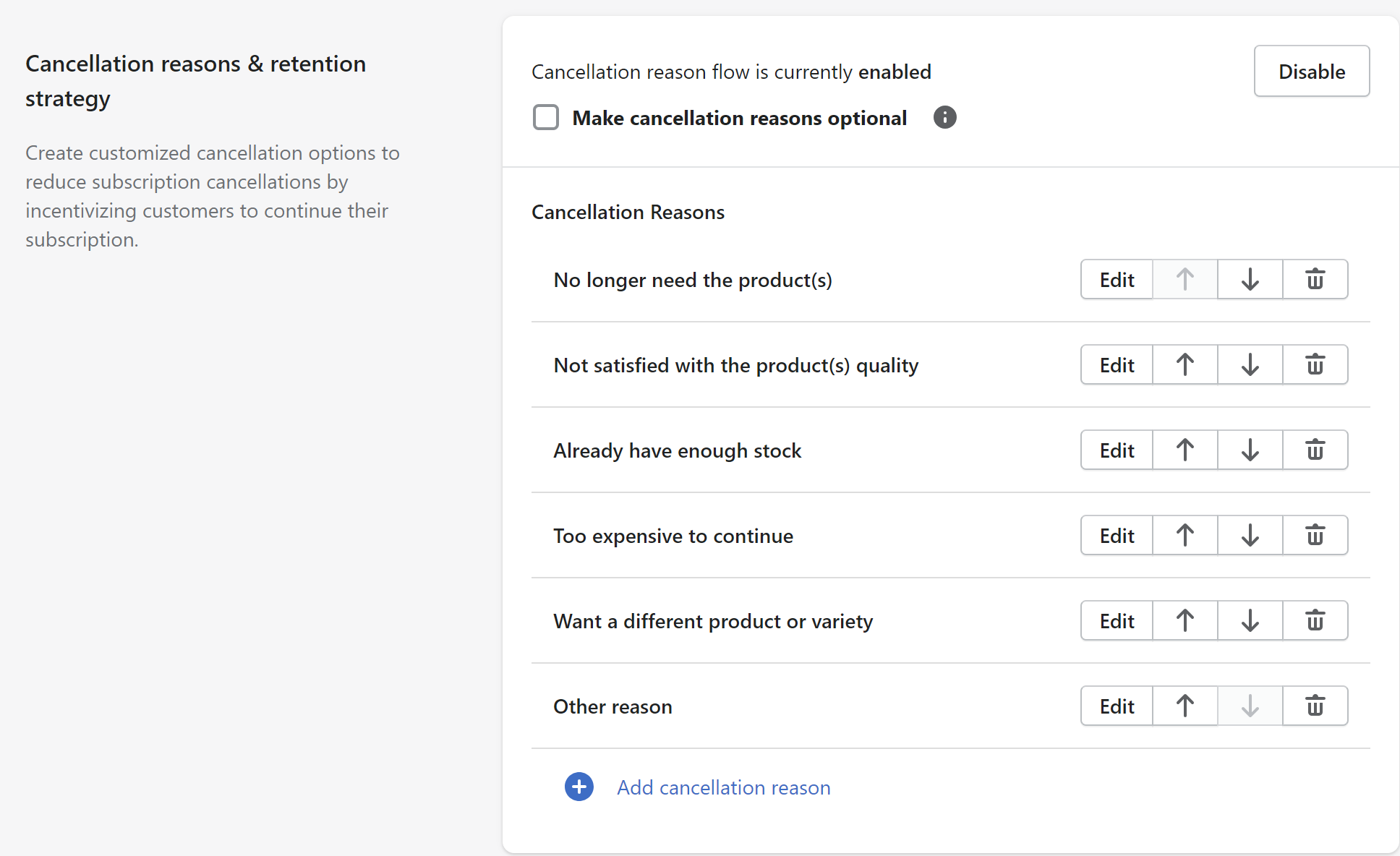This screenshot has height=856, width=1400.
Task: Open 'Add cancellation reason' link
Action: coord(723,787)
